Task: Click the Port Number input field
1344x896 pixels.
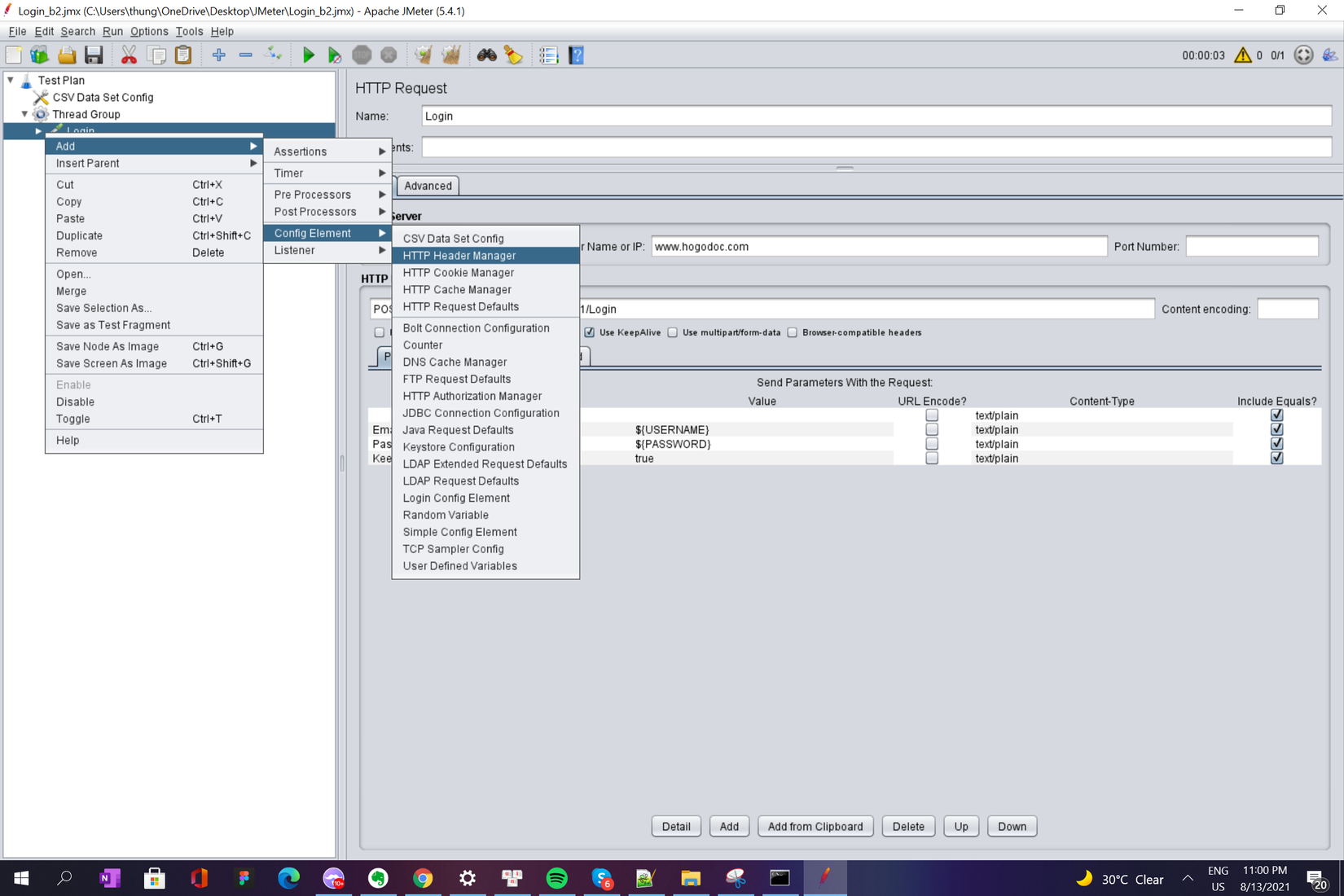Action: point(1251,247)
